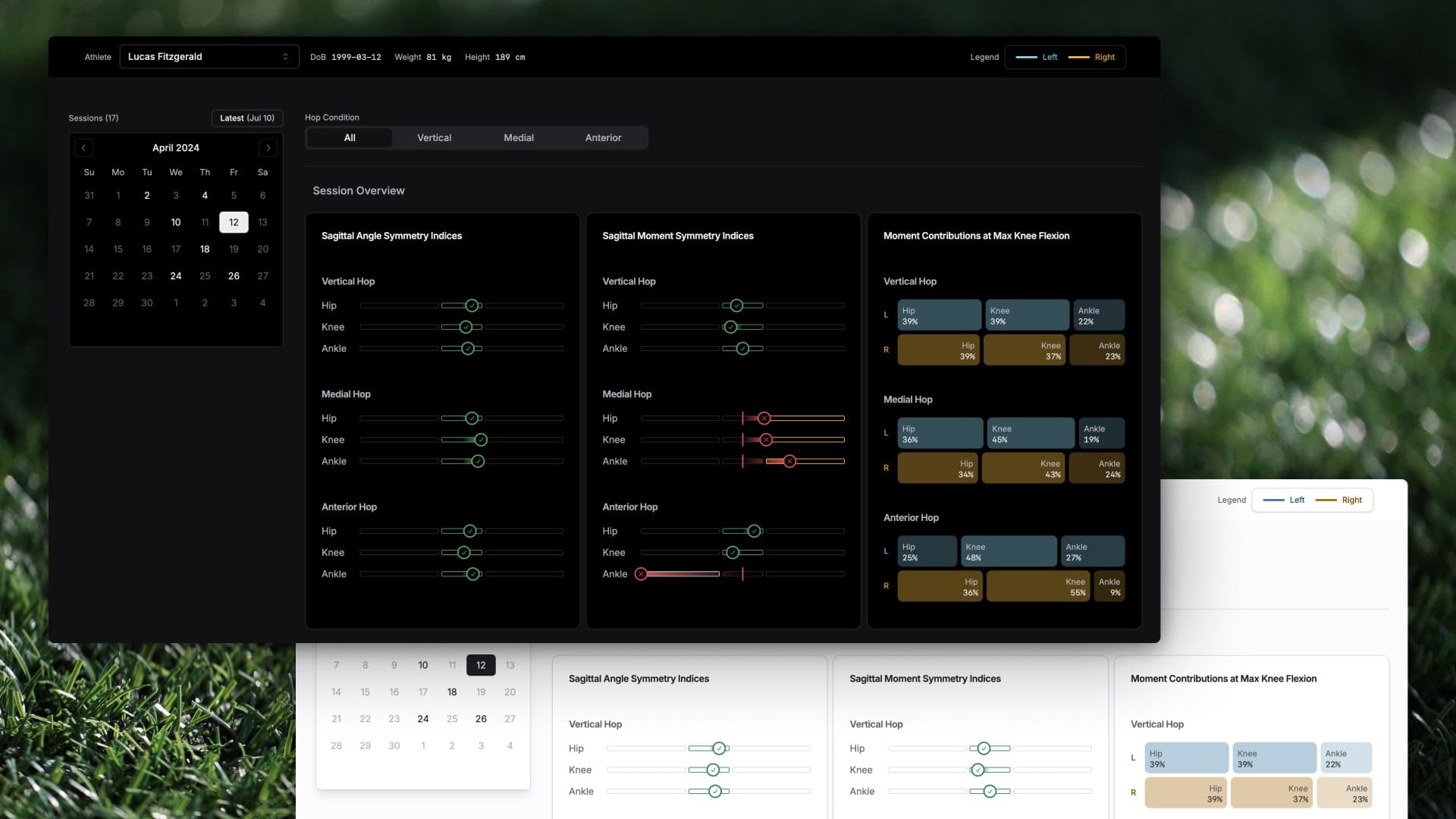
Task: Expand the Latest session date picker
Action: pyautogui.click(x=246, y=117)
